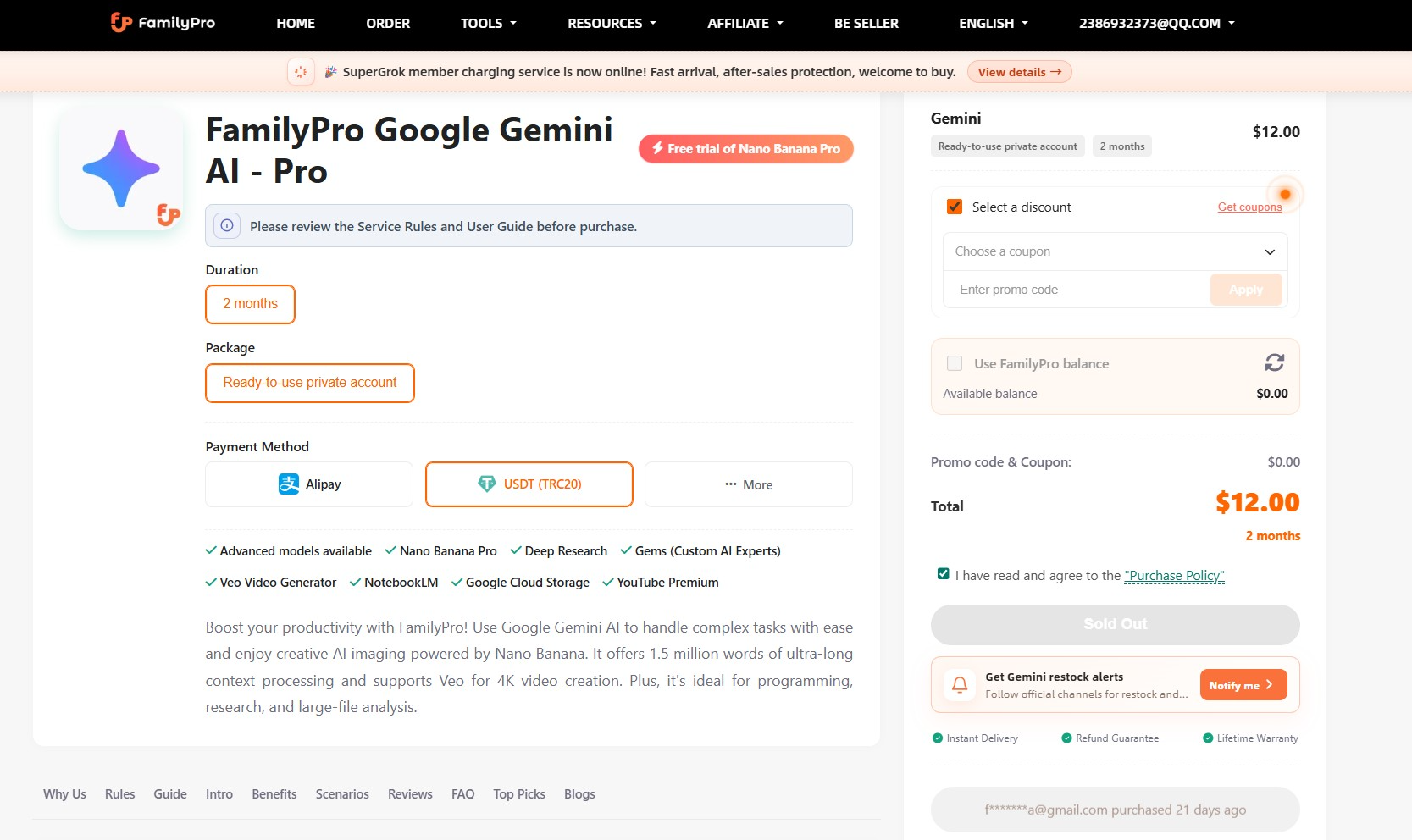This screenshot has height=840, width=1412.
Task: Click the Alipay logo icon
Action: 289,484
